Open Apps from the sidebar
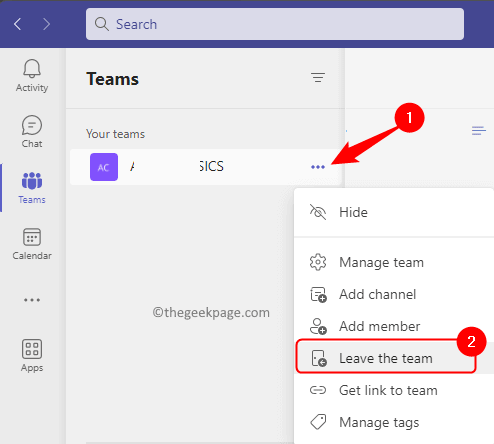Screen dimensions: 494x444 pos(32,356)
